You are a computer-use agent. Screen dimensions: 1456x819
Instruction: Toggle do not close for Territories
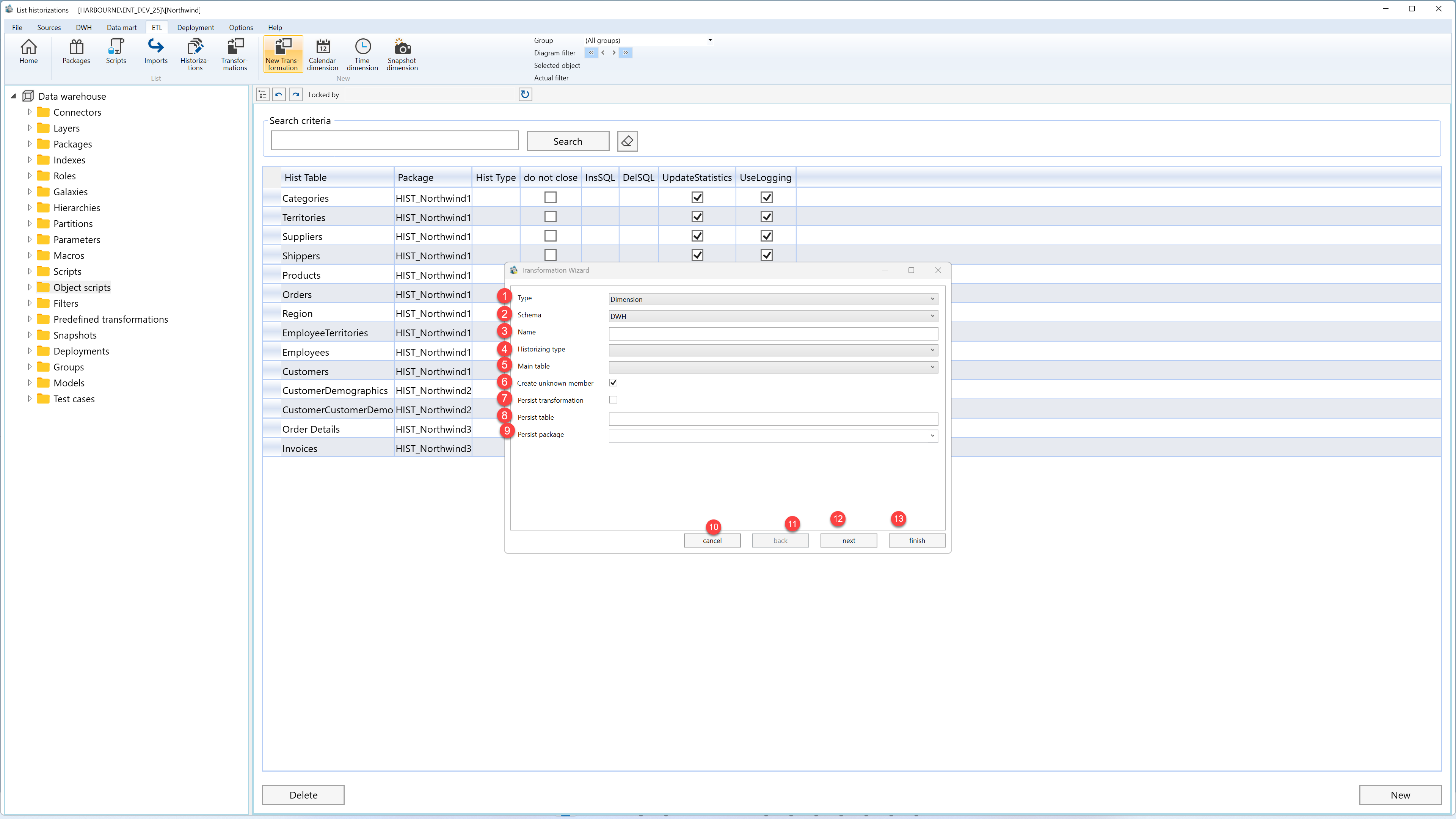click(550, 217)
